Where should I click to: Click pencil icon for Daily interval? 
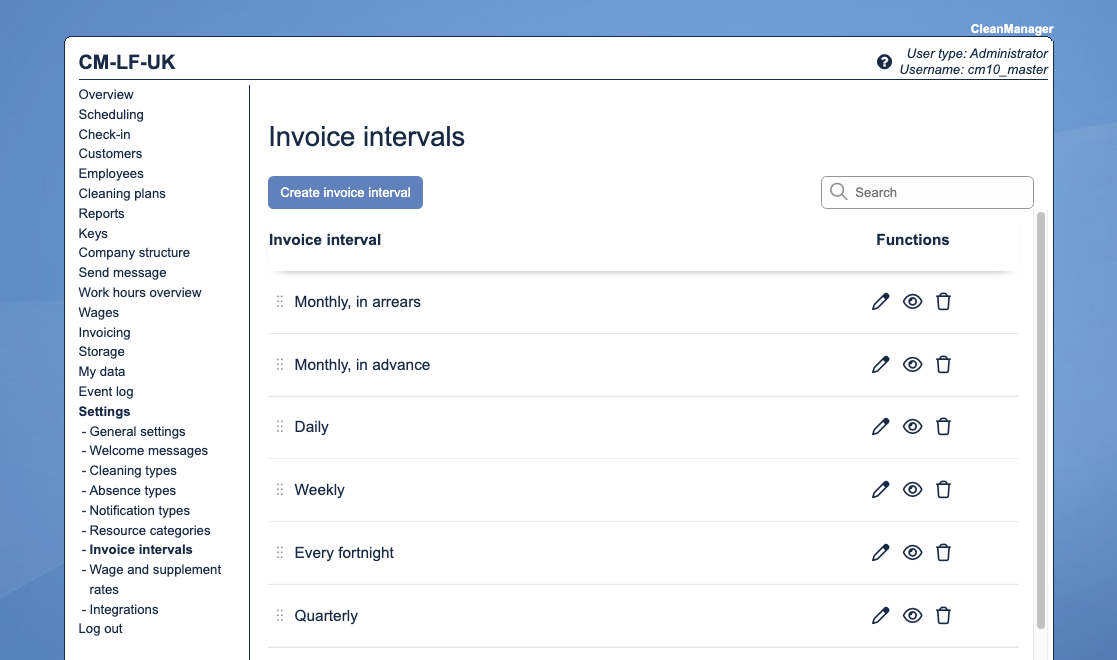pyautogui.click(x=880, y=427)
